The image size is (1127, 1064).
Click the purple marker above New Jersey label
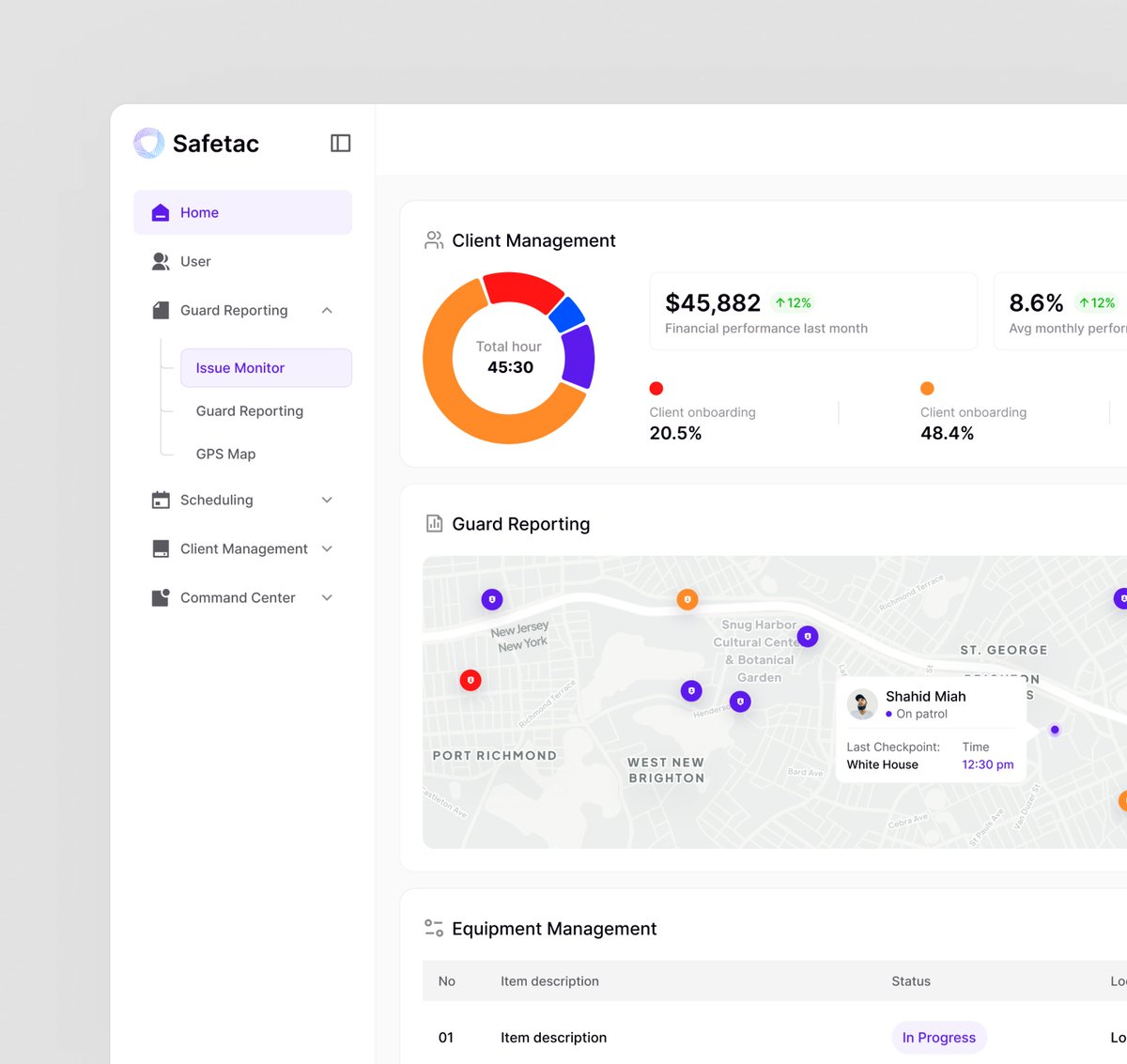point(492,599)
